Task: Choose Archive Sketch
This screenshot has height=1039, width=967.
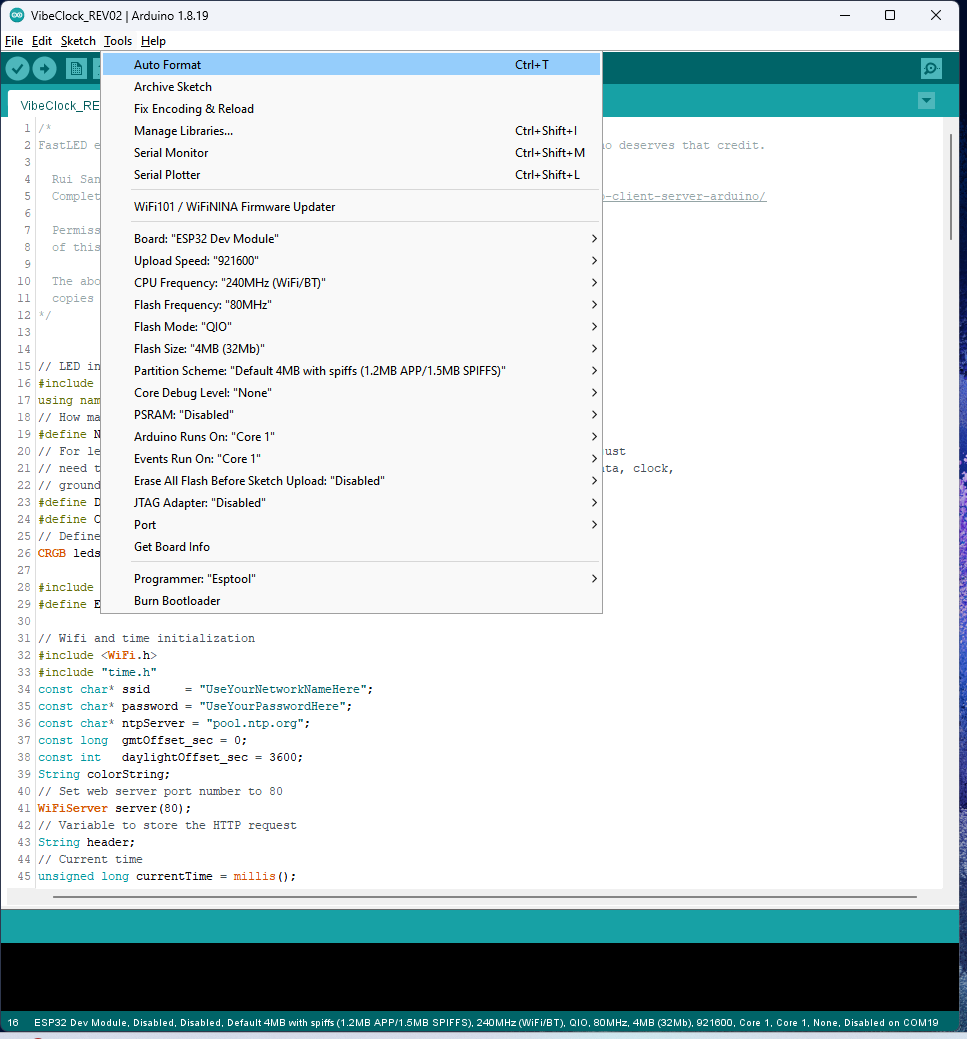Action: click(x=351, y=87)
